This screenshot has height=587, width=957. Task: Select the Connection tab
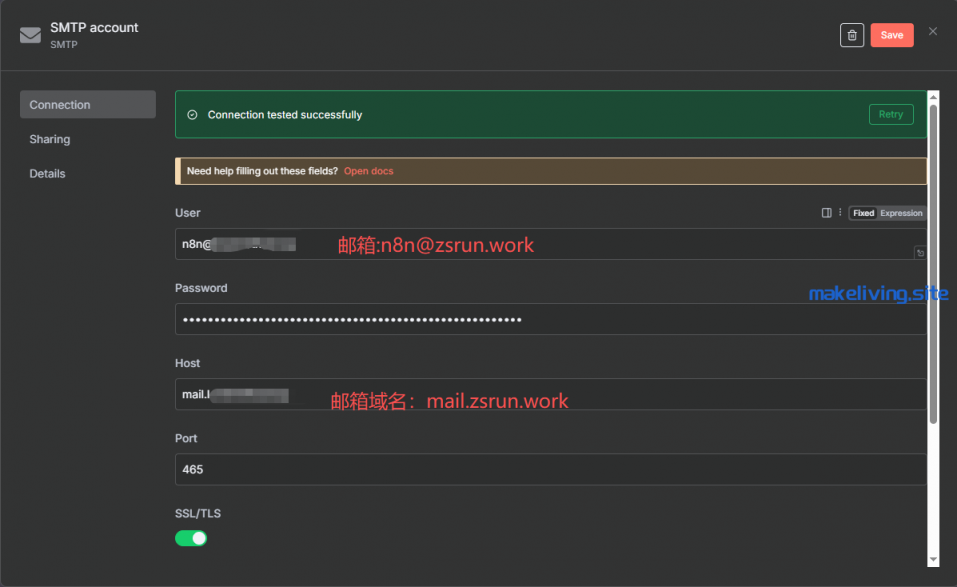click(59, 103)
